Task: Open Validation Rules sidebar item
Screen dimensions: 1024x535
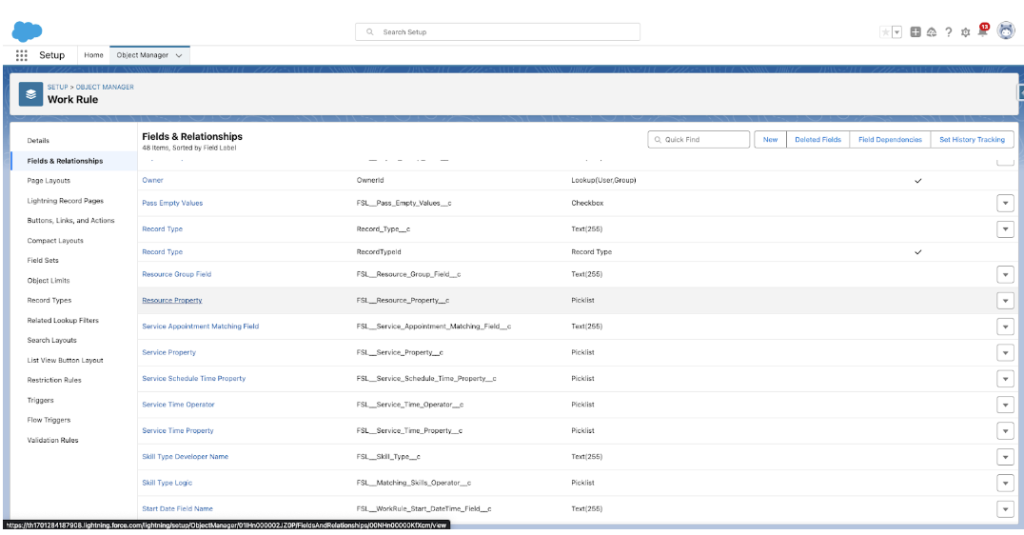Action: (52, 440)
